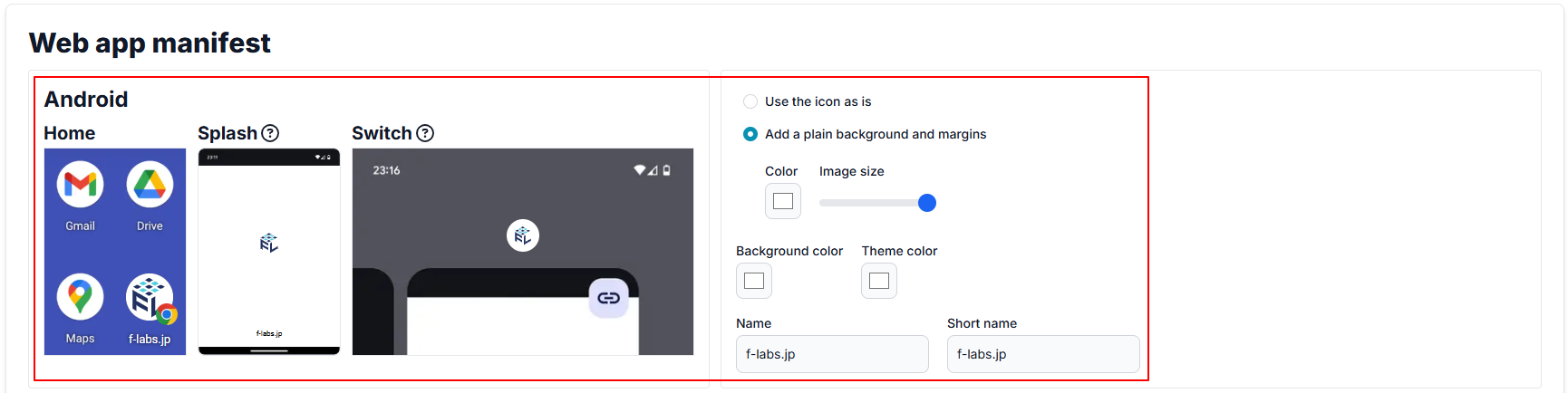Open the Theme color swatch

point(879,281)
